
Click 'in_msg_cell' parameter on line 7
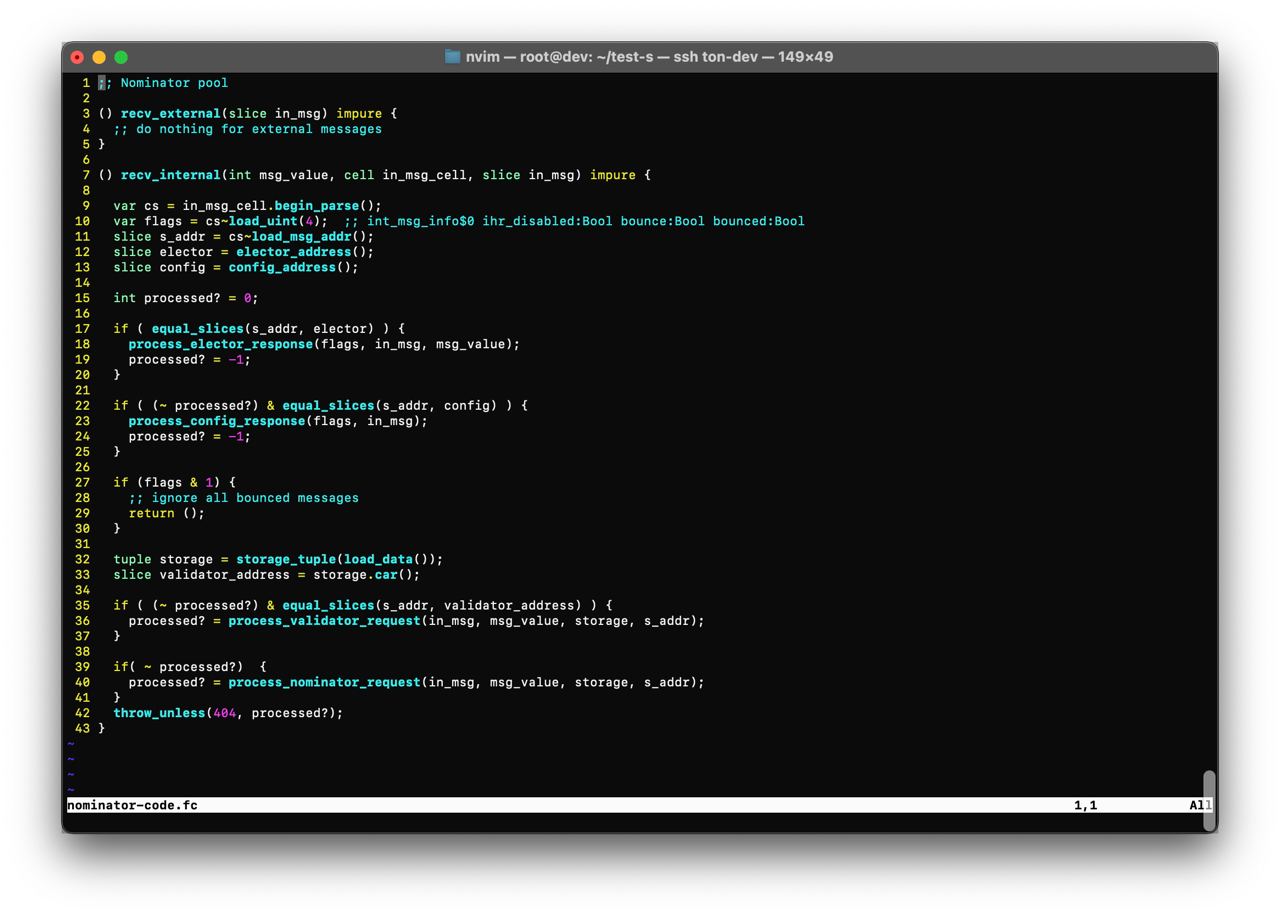point(424,175)
